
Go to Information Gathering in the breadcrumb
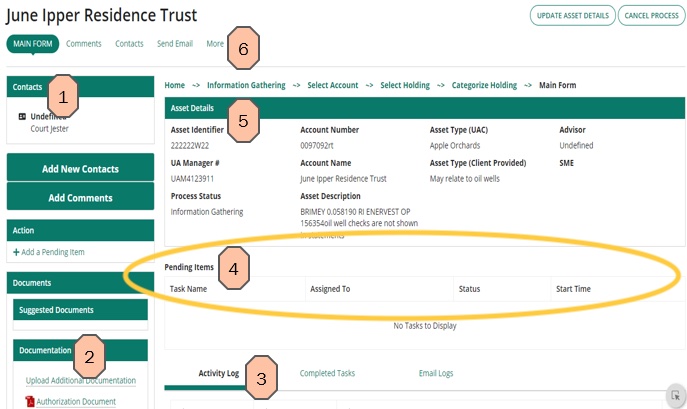point(246,86)
